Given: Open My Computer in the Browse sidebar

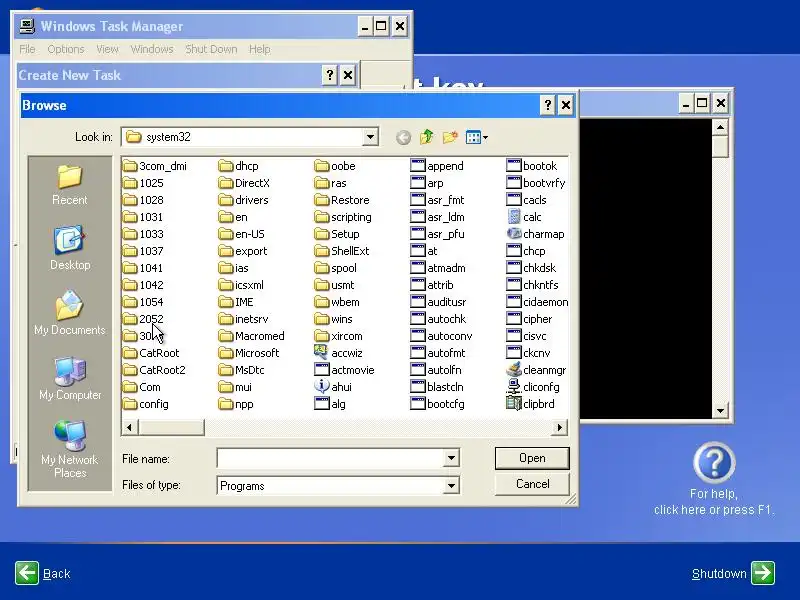Looking at the screenshot, I should click(70, 378).
